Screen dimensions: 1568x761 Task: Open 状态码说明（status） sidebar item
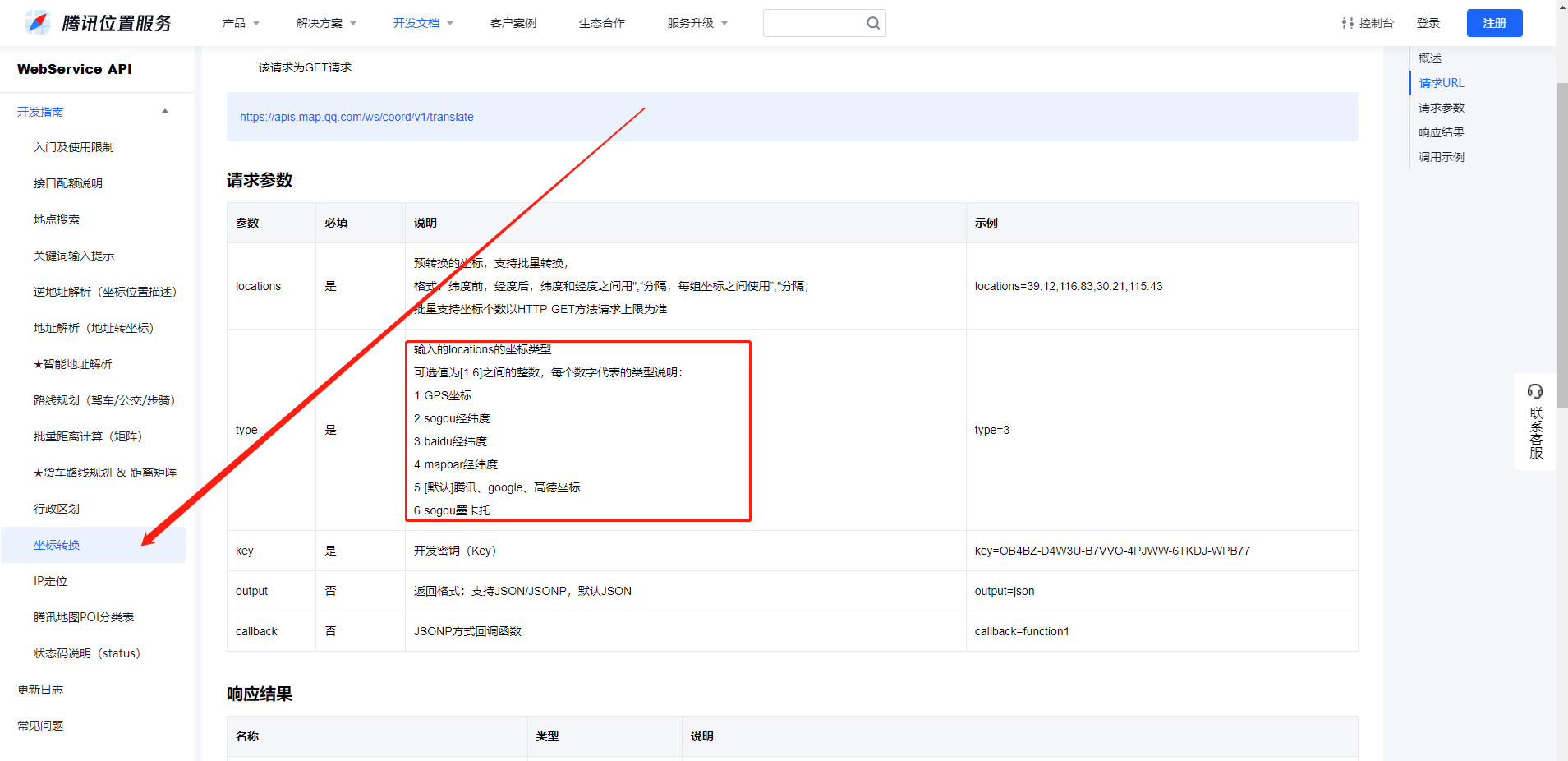pyautogui.click(x=87, y=653)
